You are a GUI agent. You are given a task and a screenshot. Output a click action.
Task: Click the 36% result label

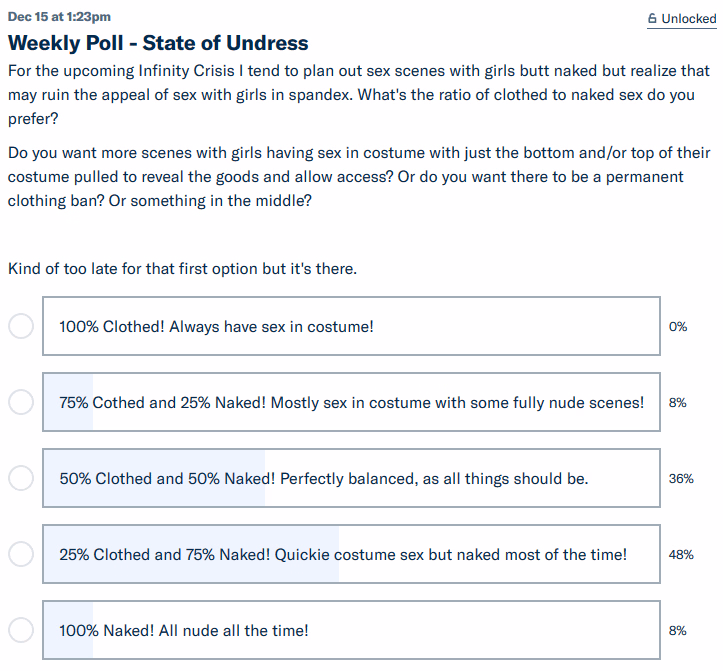coord(681,479)
